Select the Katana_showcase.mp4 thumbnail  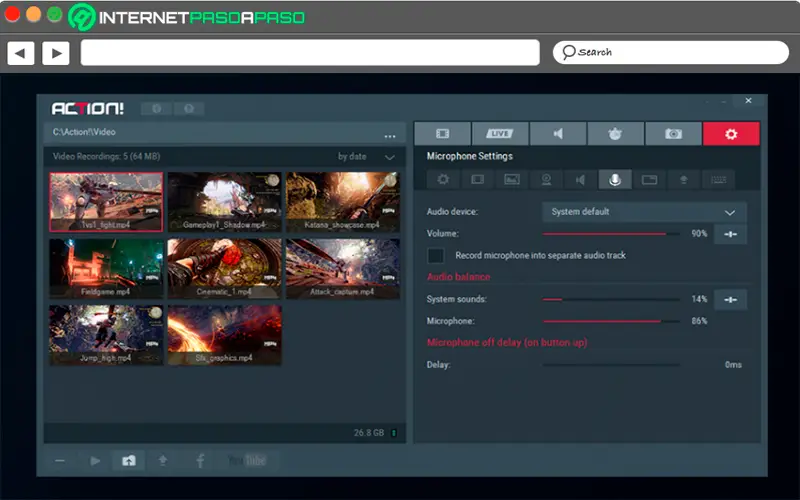(343, 202)
